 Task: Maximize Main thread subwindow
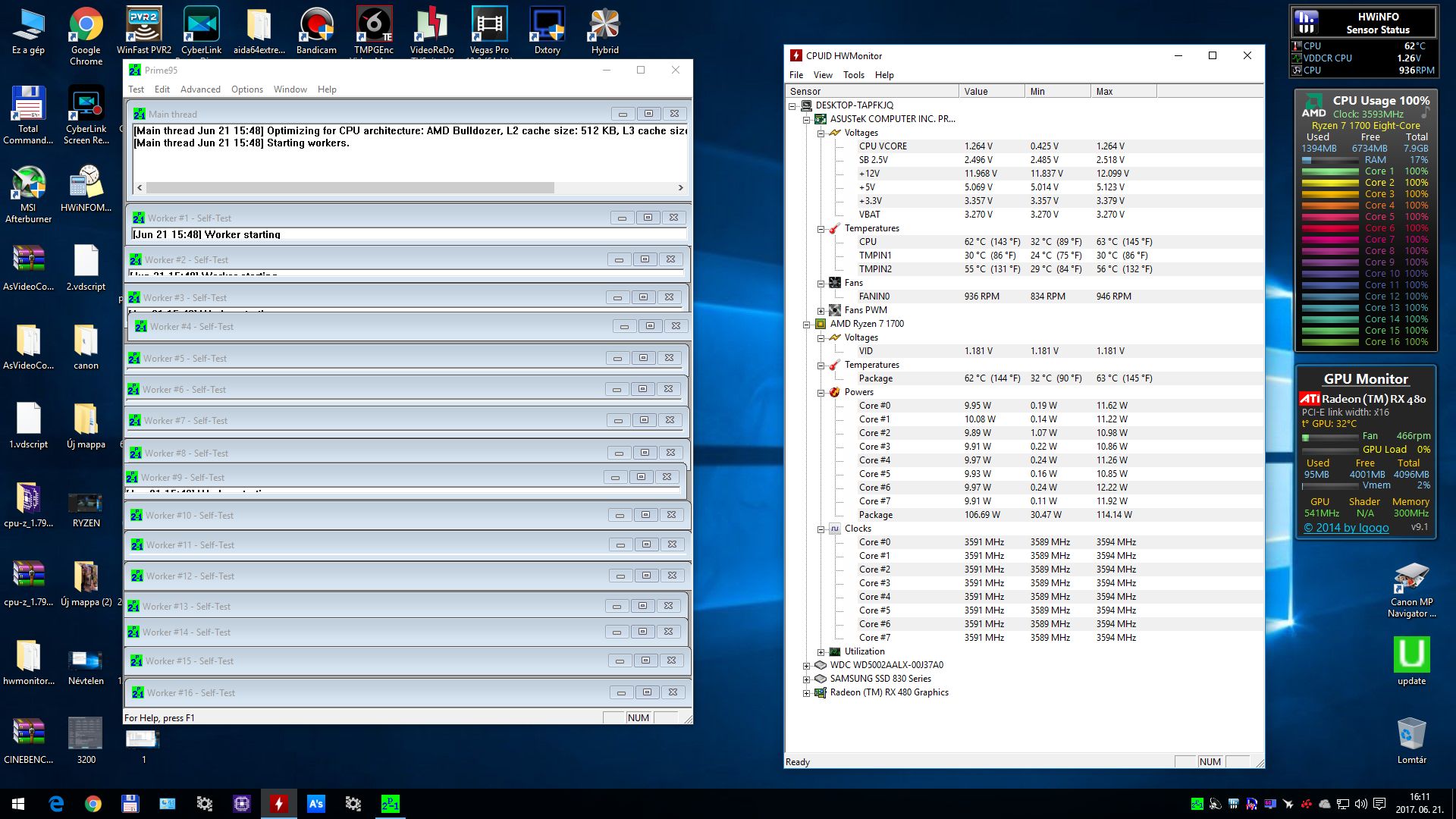[x=648, y=114]
